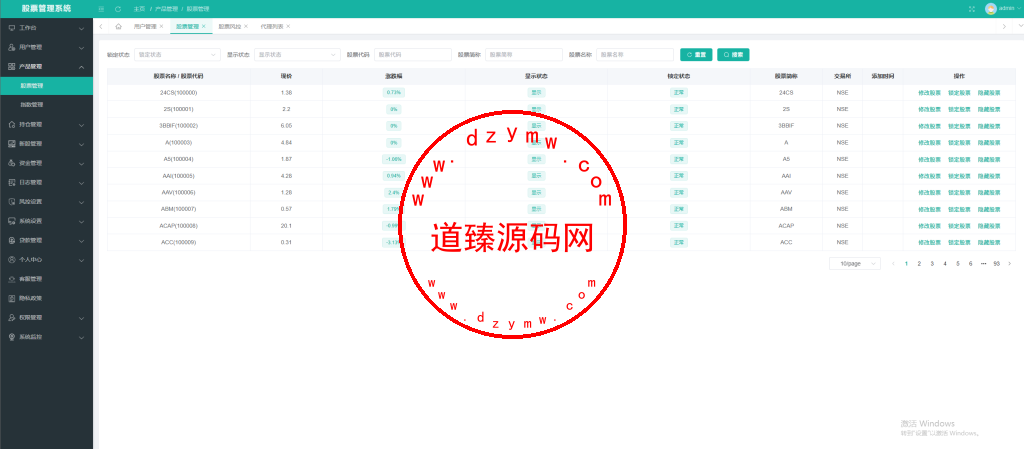Click the next-page arrow in pagination
This screenshot has width=1024, height=449.
(x=1010, y=264)
